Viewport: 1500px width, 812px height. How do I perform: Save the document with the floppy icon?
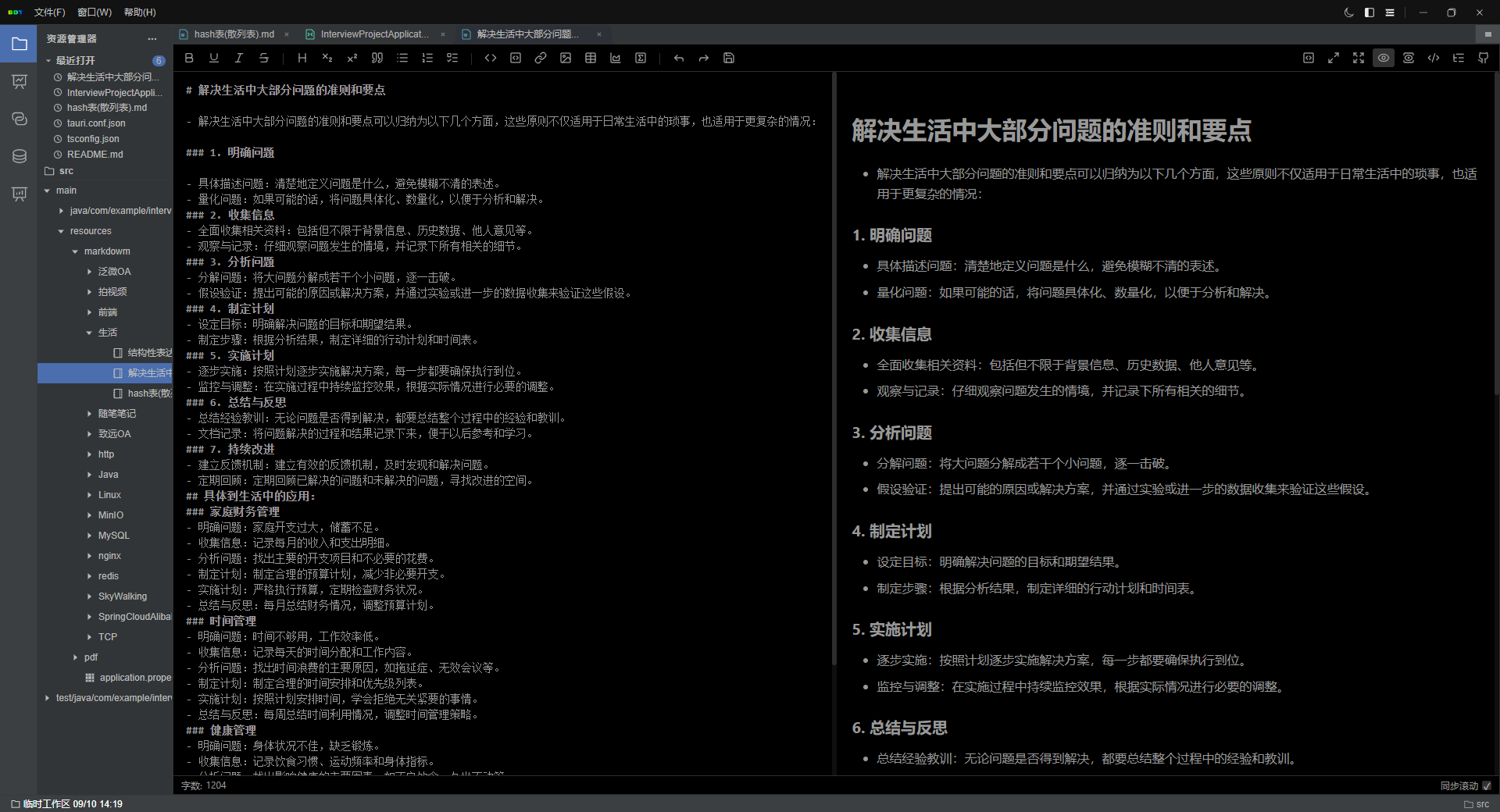(x=729, y=58)
